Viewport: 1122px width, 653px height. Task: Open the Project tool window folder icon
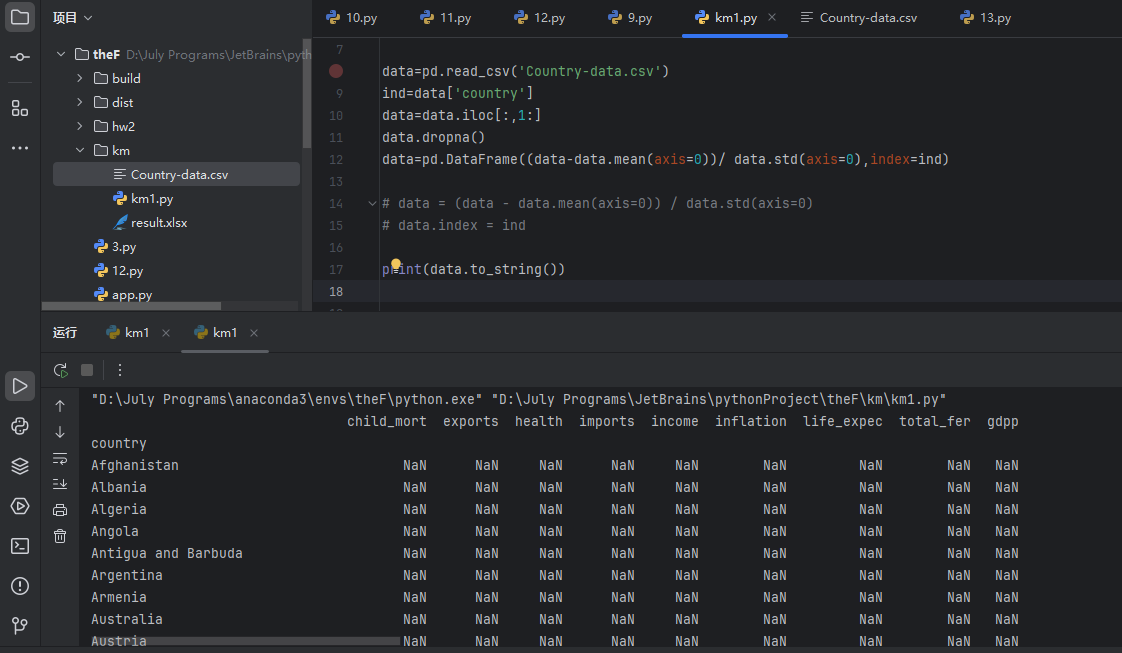tap(20, 16)
